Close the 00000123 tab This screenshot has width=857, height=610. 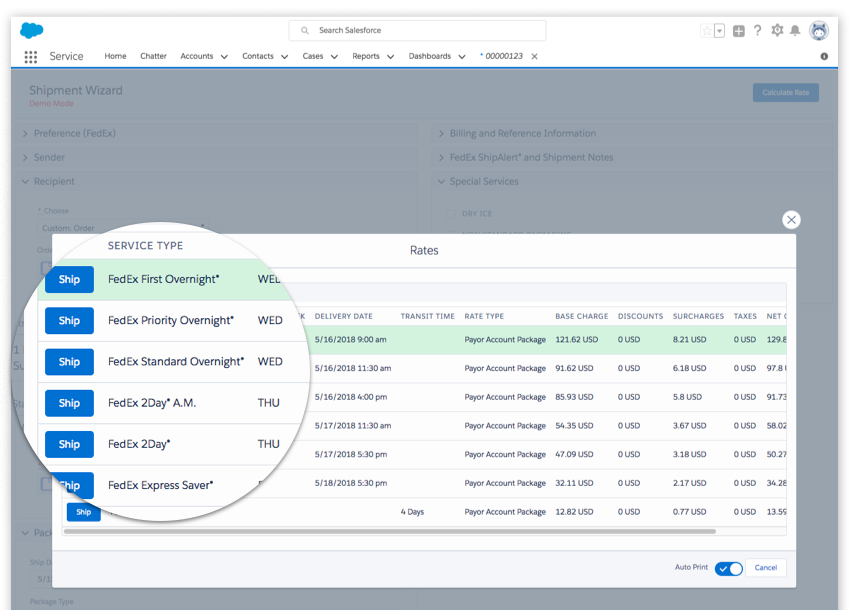click(535, 56)
